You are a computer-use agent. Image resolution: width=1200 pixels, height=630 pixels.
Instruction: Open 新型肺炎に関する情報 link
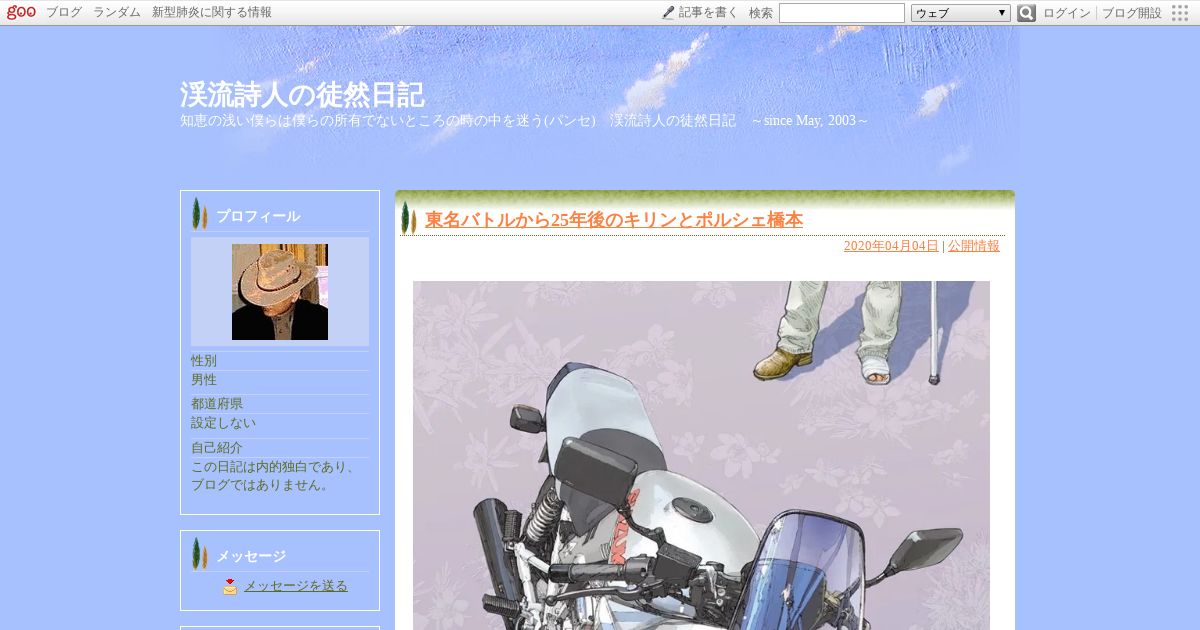point(212,12)
